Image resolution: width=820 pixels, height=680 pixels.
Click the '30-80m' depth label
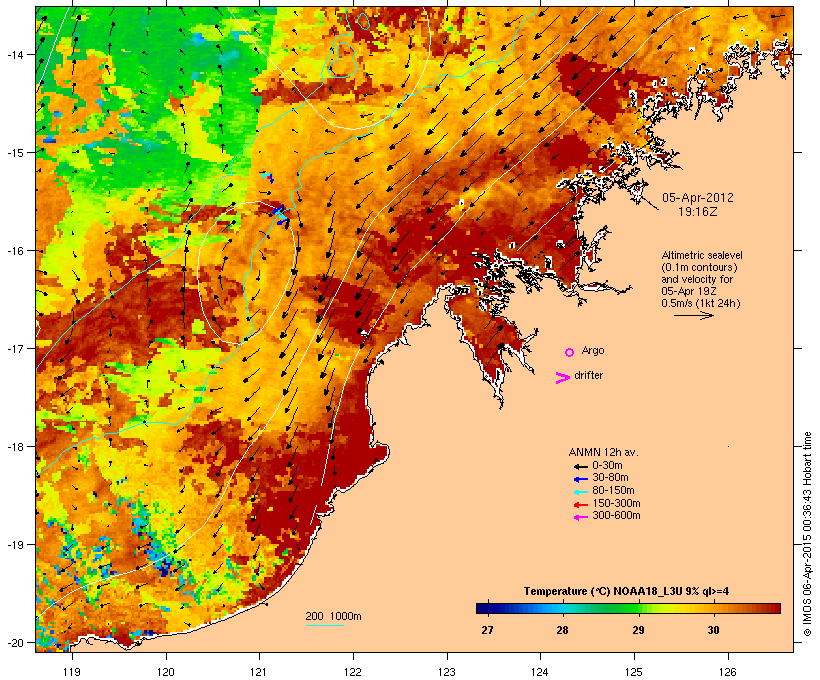tap(610, 477)
